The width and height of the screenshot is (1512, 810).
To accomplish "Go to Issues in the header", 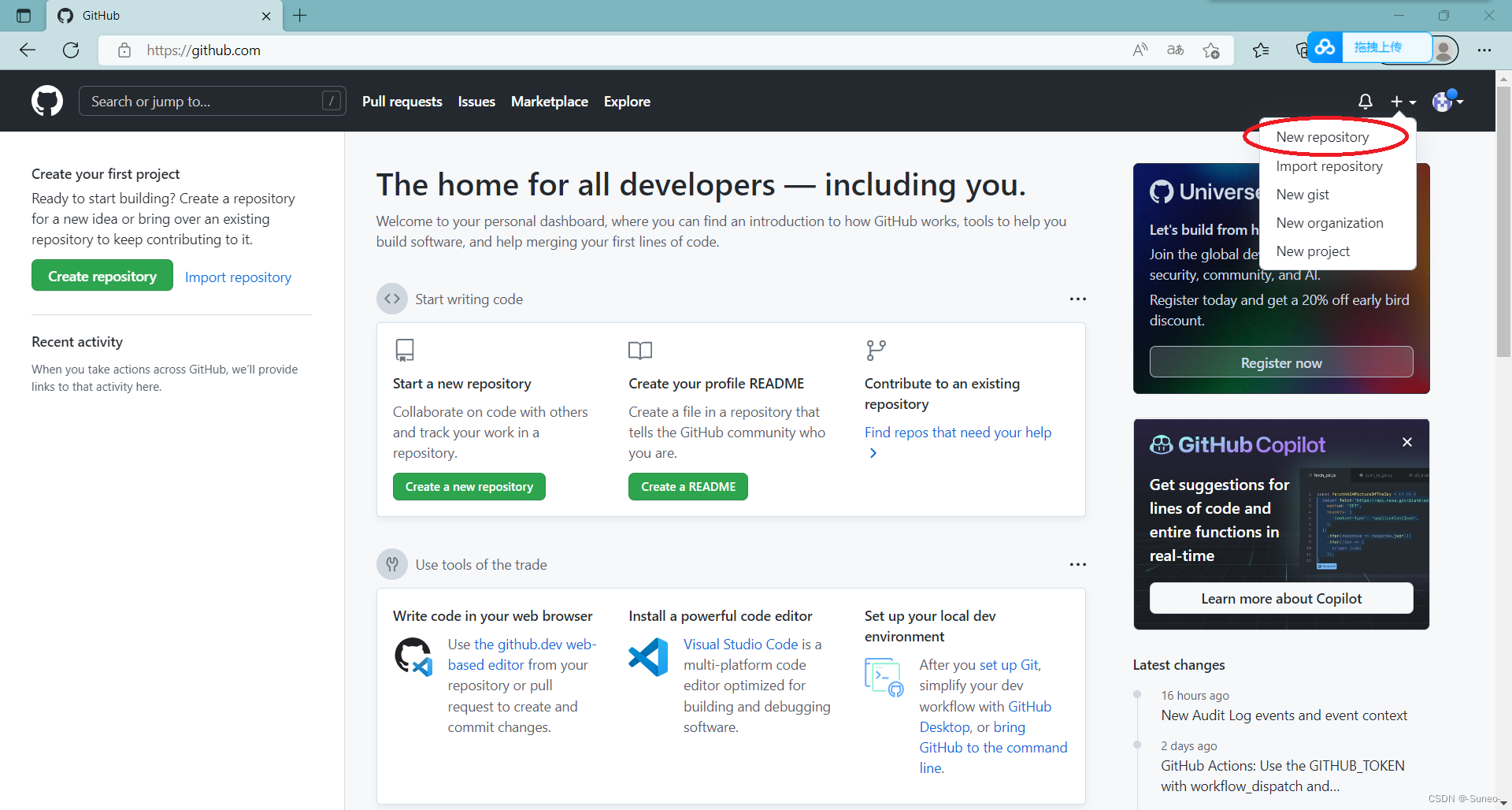I will (x=476, y=102).
